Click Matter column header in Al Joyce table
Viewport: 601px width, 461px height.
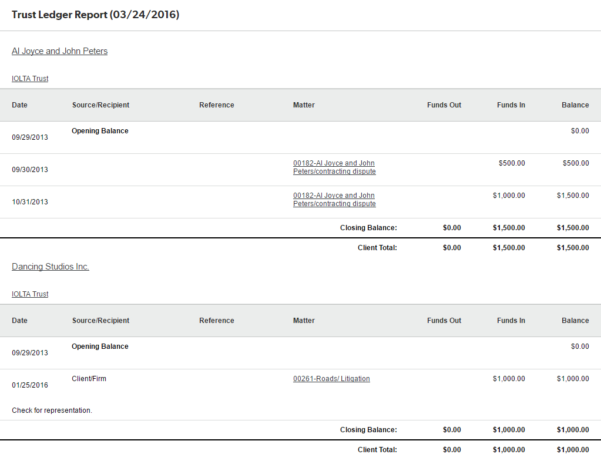click(x=304, y=104)
